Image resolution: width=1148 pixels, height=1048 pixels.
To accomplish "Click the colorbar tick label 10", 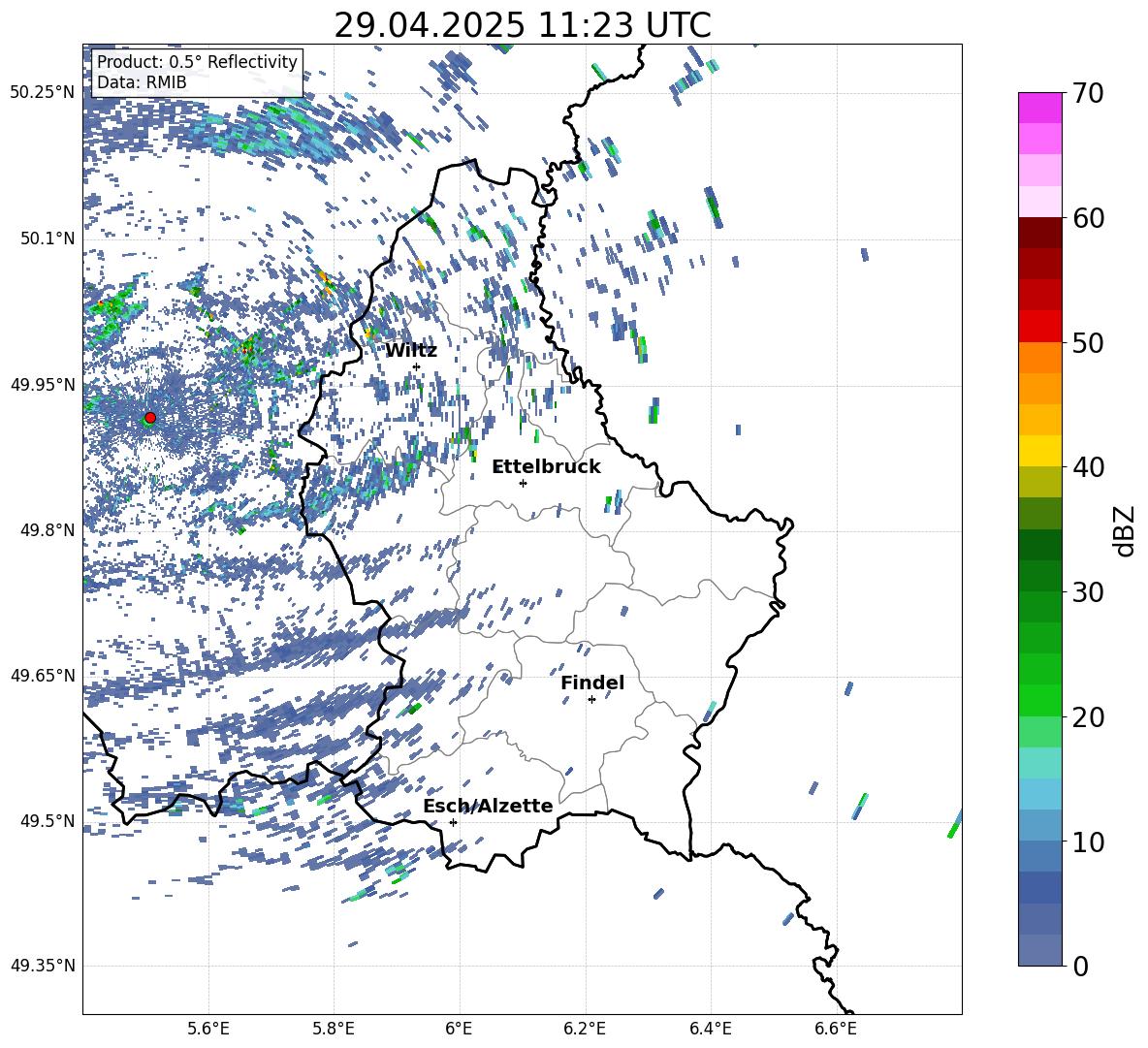I will [x=1088, y=842].
